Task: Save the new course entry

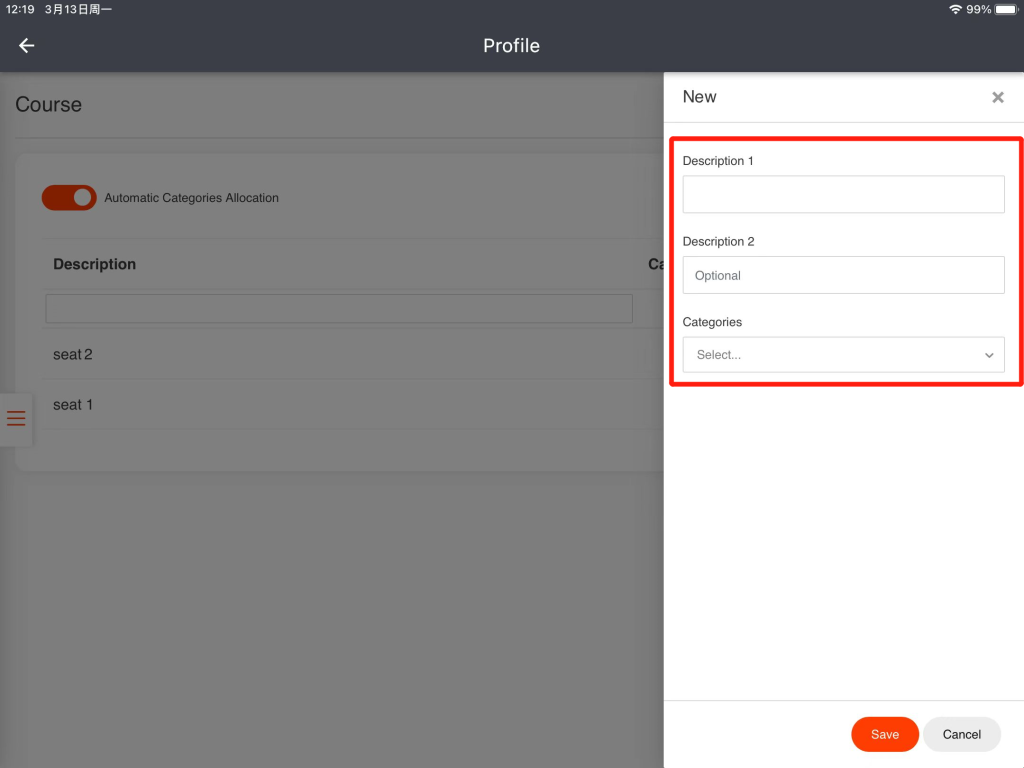Action: coord(884,734)
